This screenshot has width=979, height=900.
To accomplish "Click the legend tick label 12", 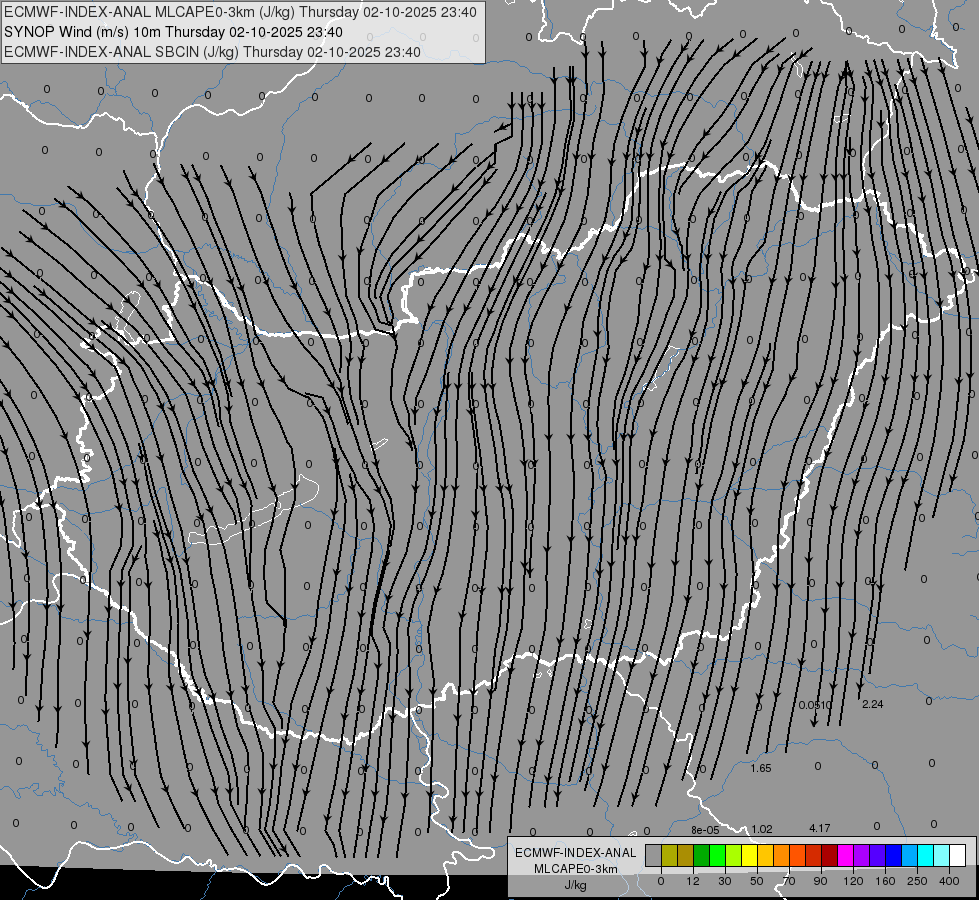I will coord(693,881).
